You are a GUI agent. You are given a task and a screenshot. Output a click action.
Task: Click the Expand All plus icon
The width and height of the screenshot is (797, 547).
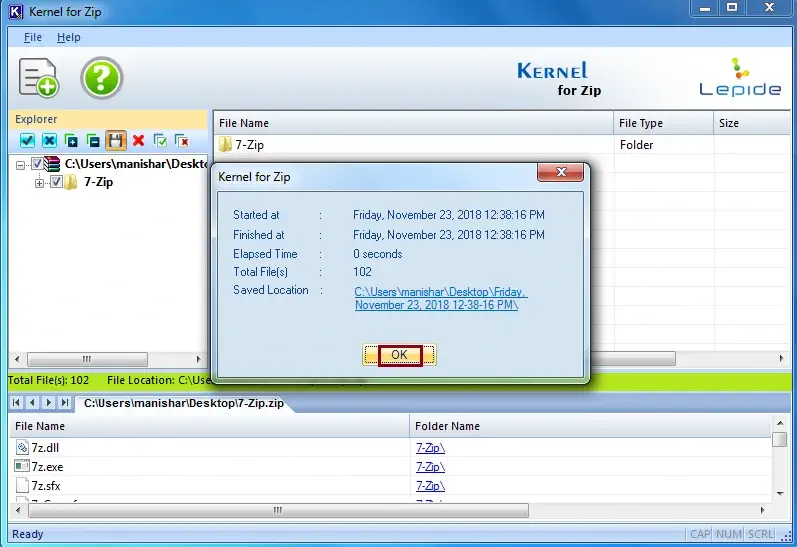click(x=71, y=140)
